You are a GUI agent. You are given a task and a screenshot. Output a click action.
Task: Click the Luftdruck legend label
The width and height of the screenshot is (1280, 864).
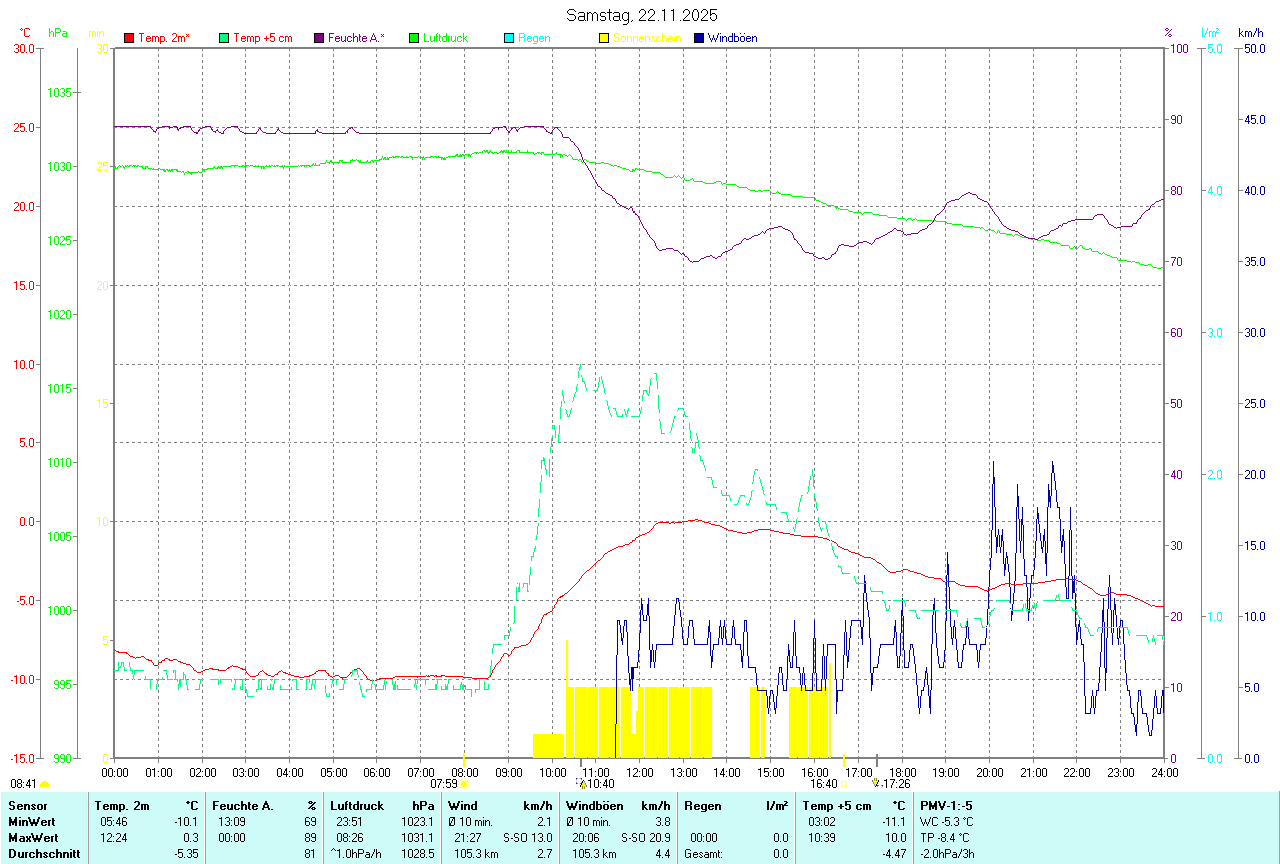click(445, 38)
